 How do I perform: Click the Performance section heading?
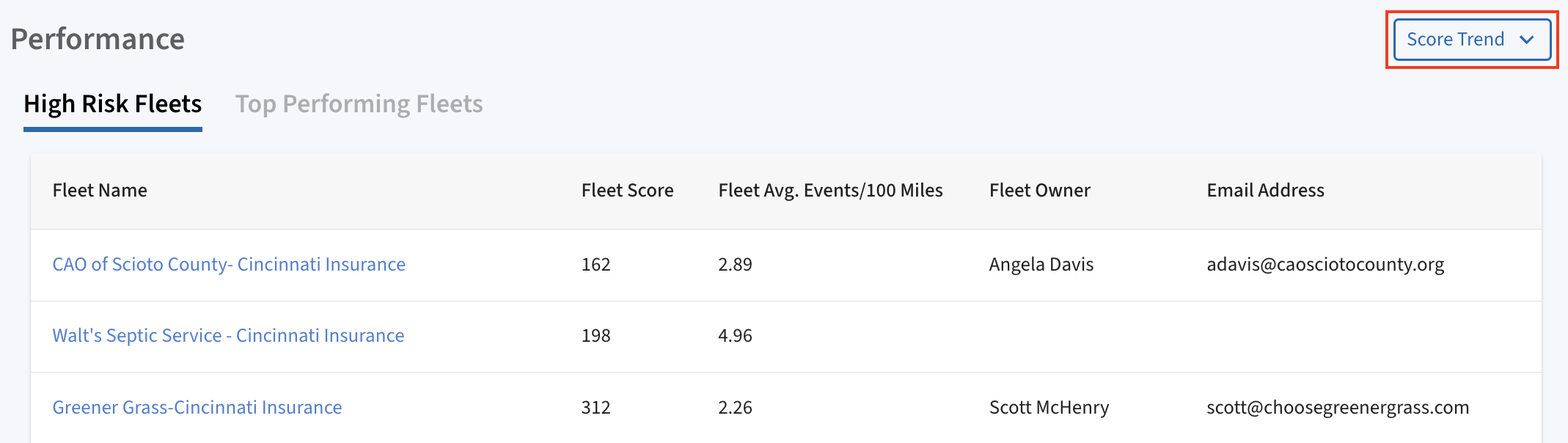click(x=98, y=40)
